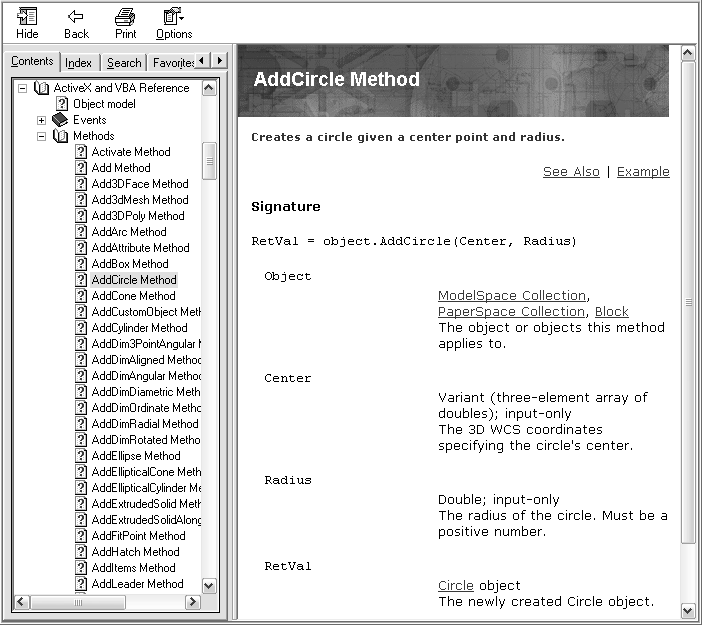Image resolution: width=703 pixels, height=625 pixels.
Task: Click the Back arrow icon
Action: point(76,17)
